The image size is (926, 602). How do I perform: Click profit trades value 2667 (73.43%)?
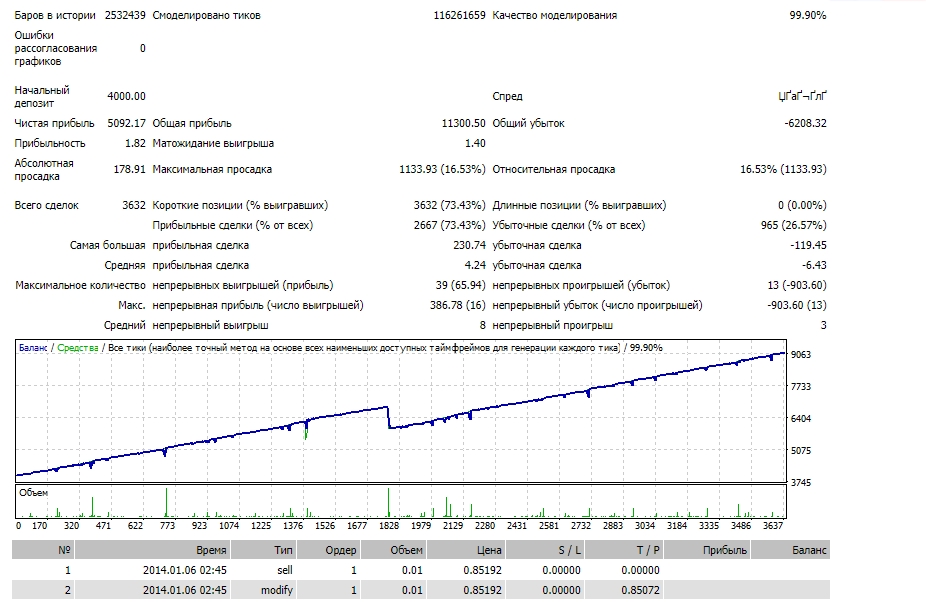(x=449, y=226)
